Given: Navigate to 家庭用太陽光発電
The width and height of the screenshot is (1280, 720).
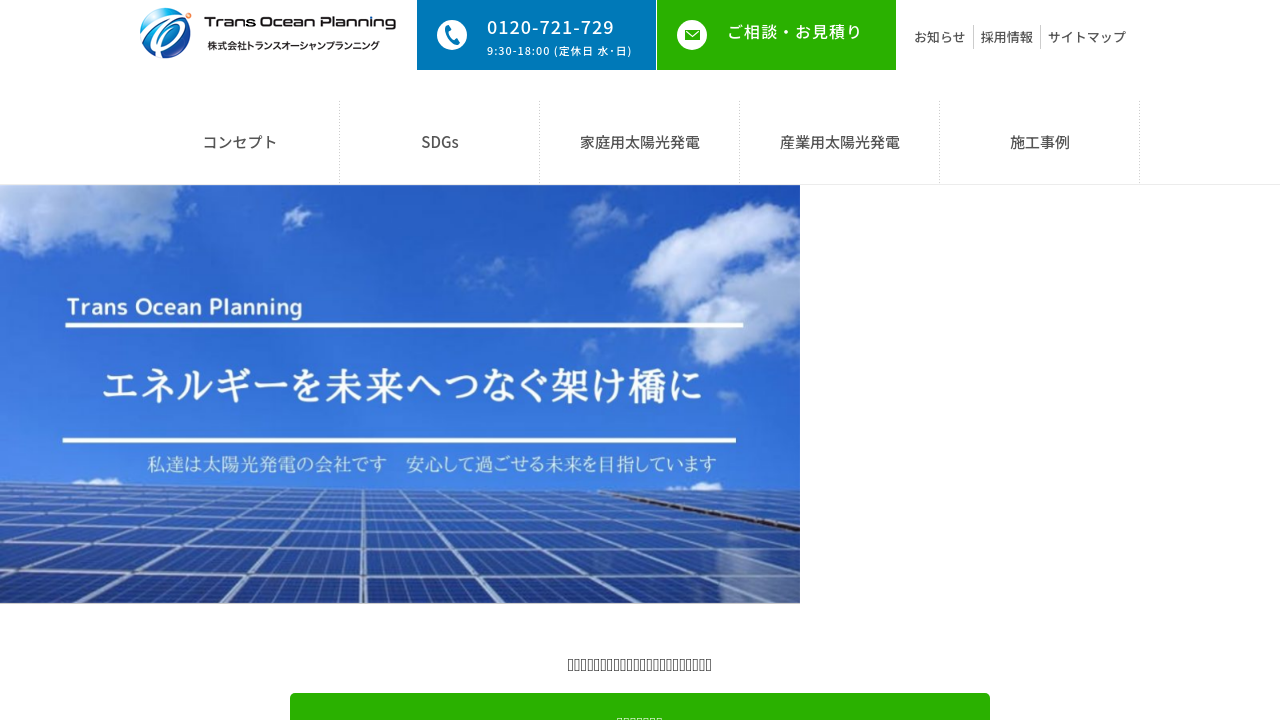Looking at the screenshot, I should pos(640,142).
